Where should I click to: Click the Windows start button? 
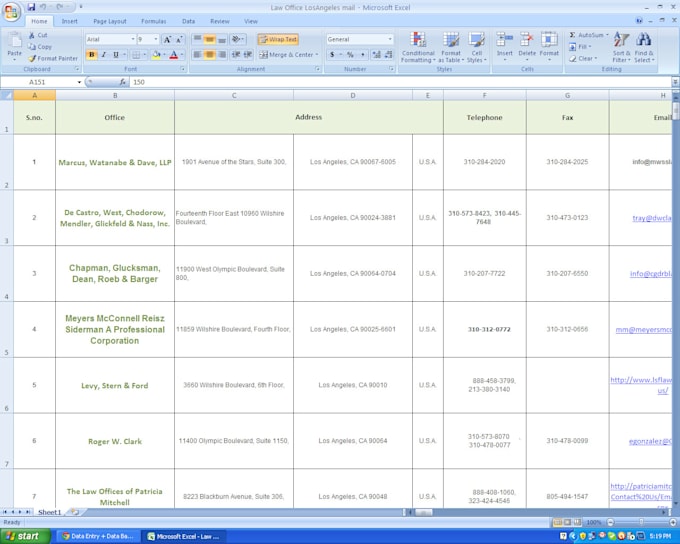26,537
